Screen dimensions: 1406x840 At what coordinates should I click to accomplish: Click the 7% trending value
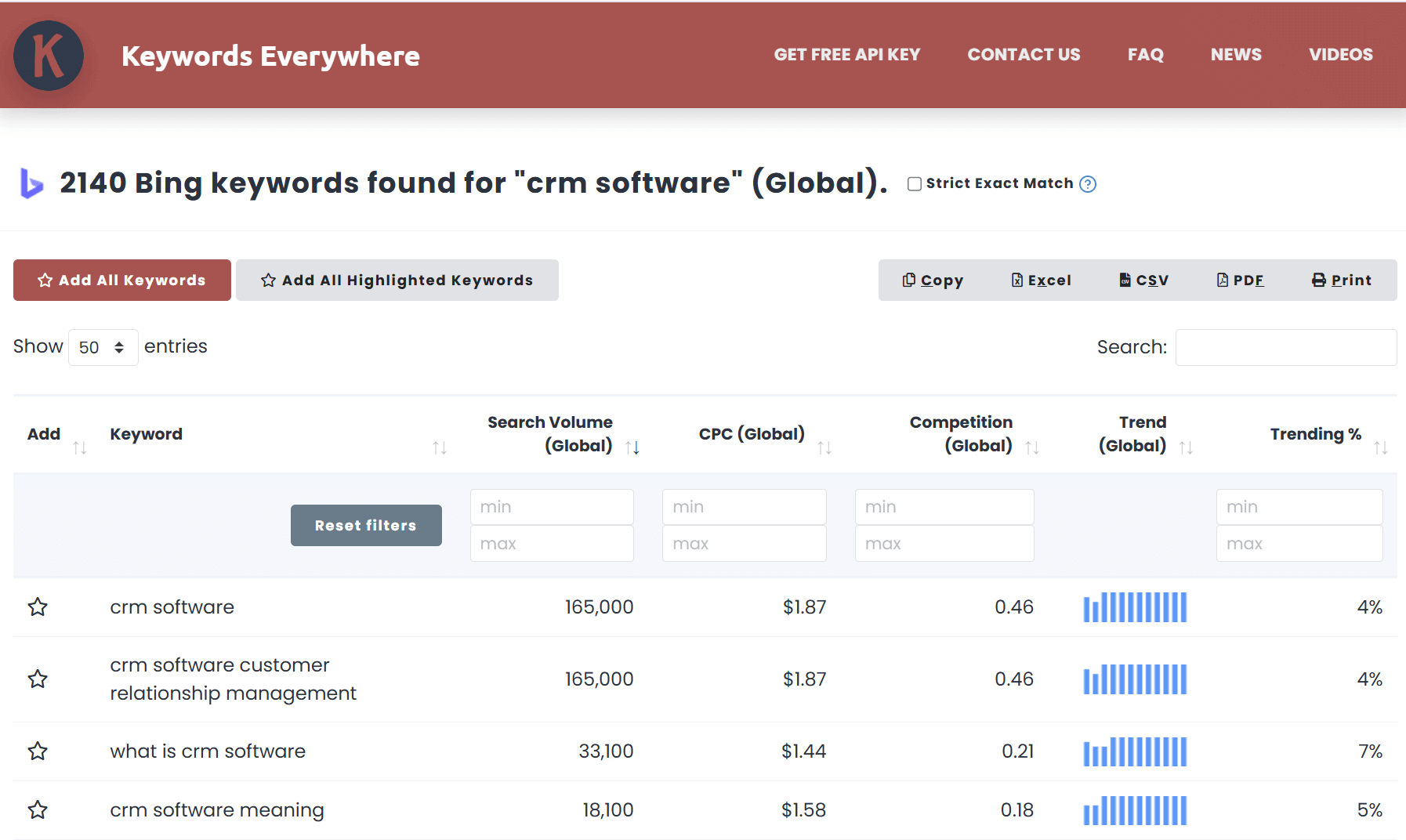pyautogui.click(x=1370, y=751)
